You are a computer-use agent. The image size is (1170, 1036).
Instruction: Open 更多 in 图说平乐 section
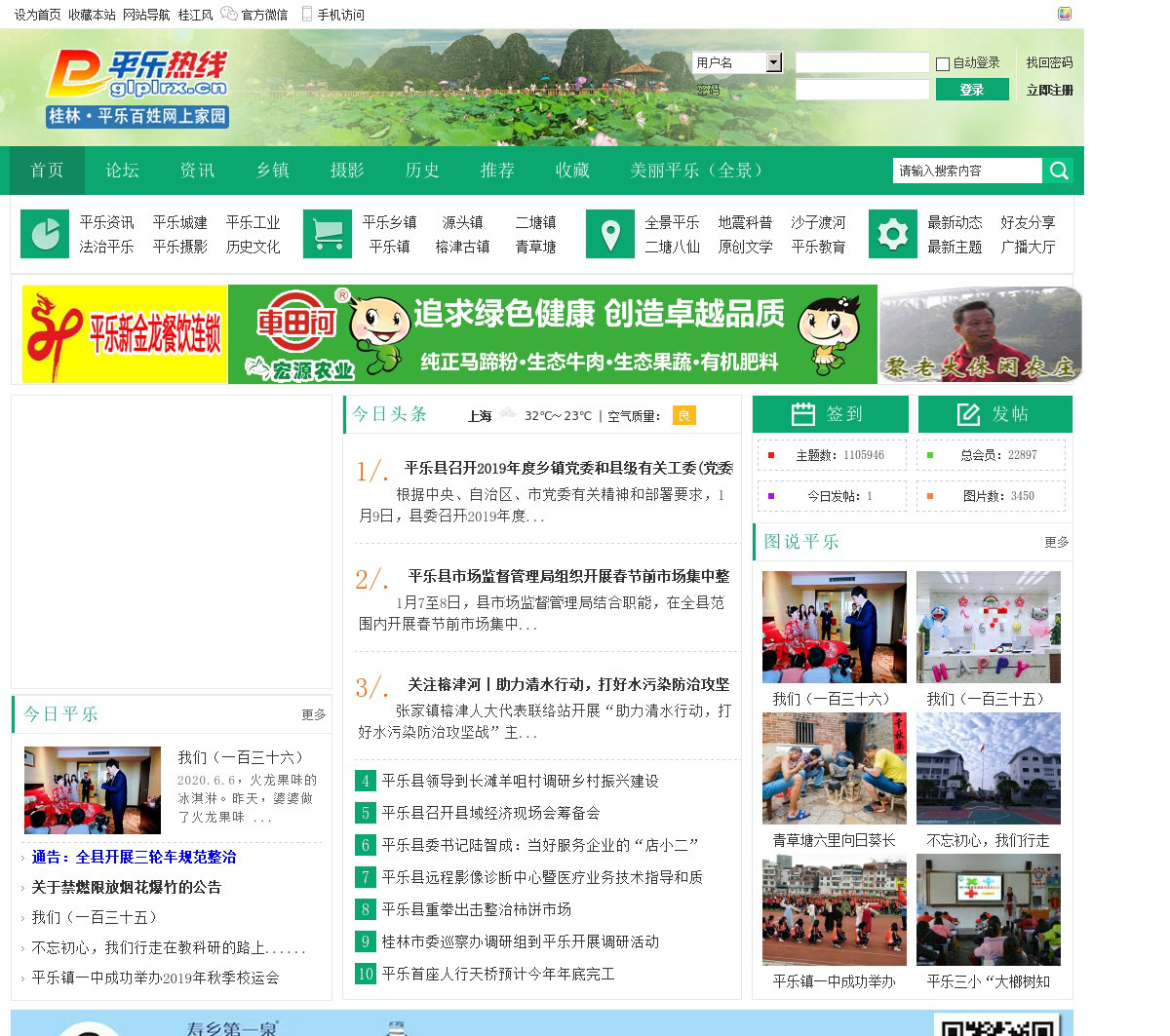pos(1056,542)
